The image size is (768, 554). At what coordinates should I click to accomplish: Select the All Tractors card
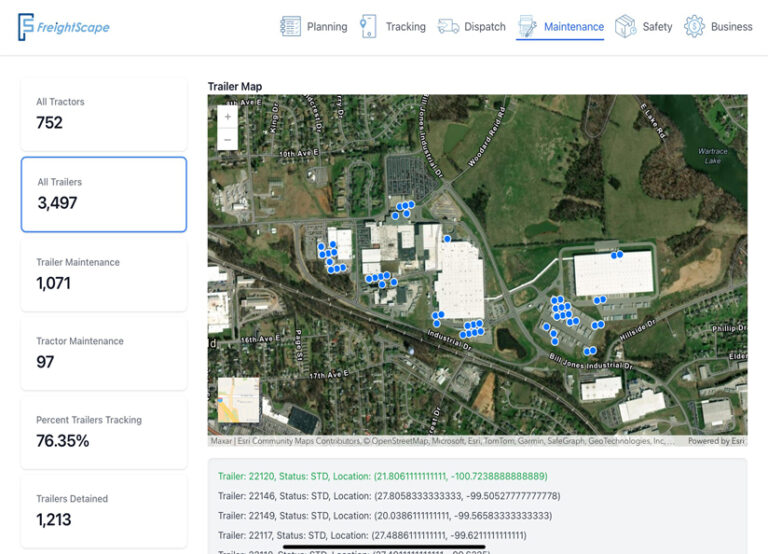tap(104, 114)
